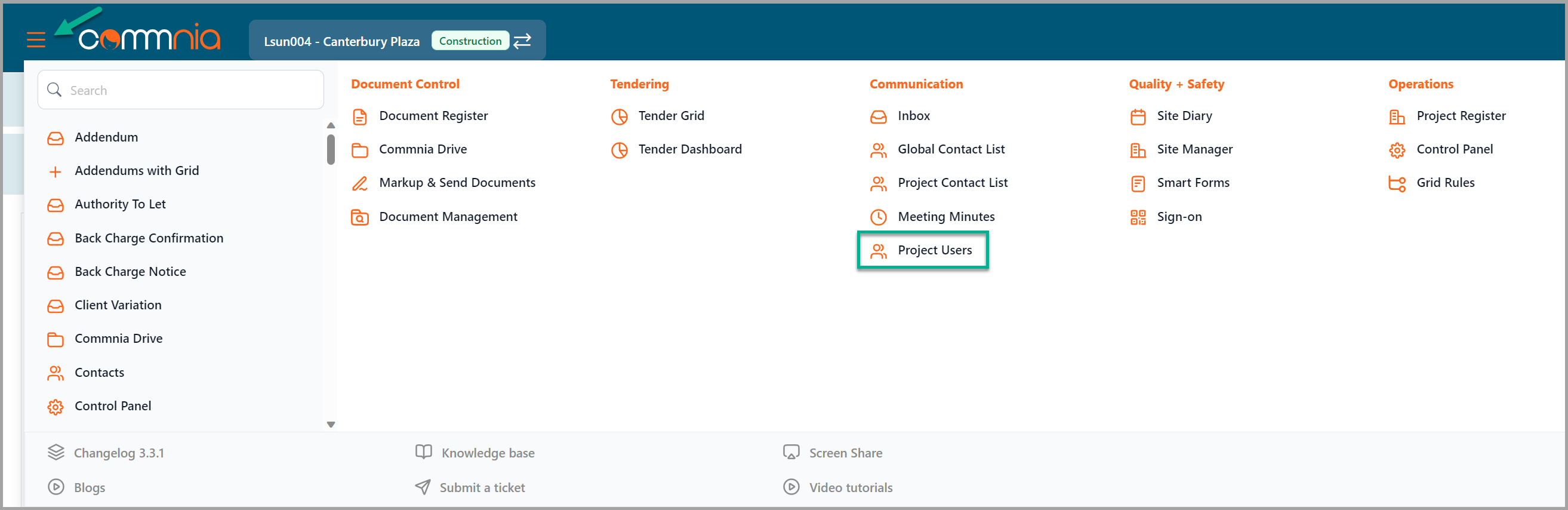1568x510 pixels.
Task: Click the Markup & Send Documents pencil icon
Action: pos(360,183)
